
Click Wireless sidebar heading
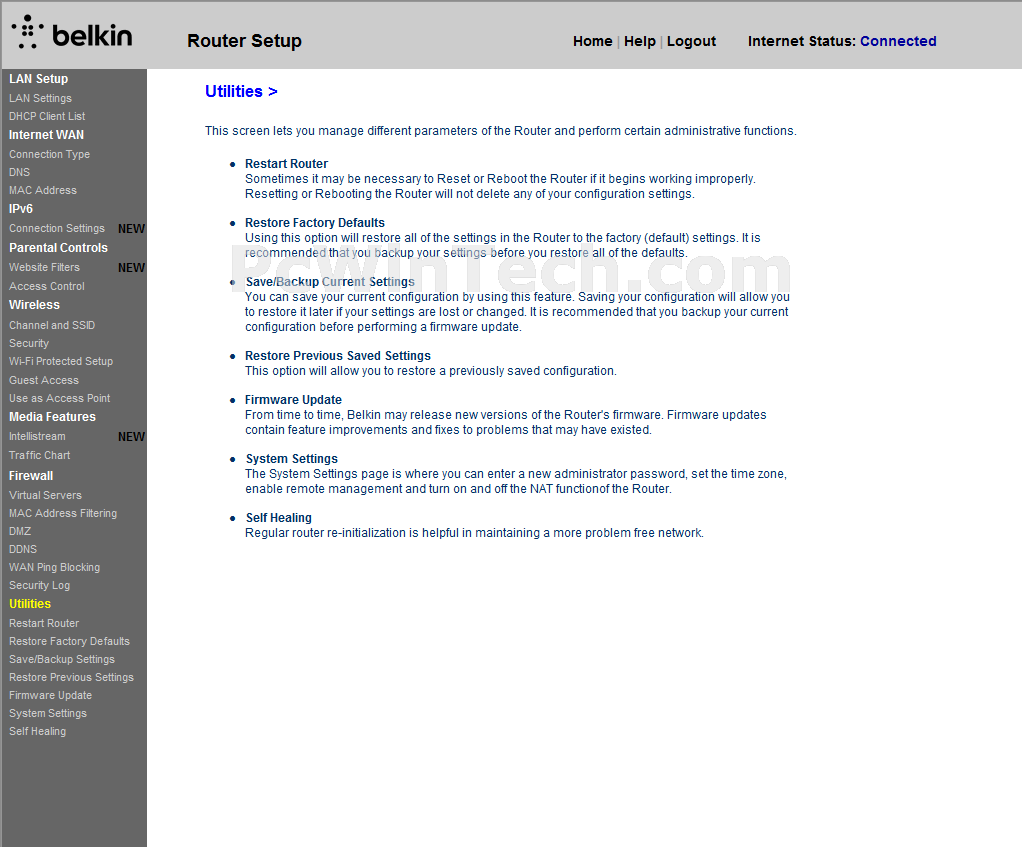(34, 305)
